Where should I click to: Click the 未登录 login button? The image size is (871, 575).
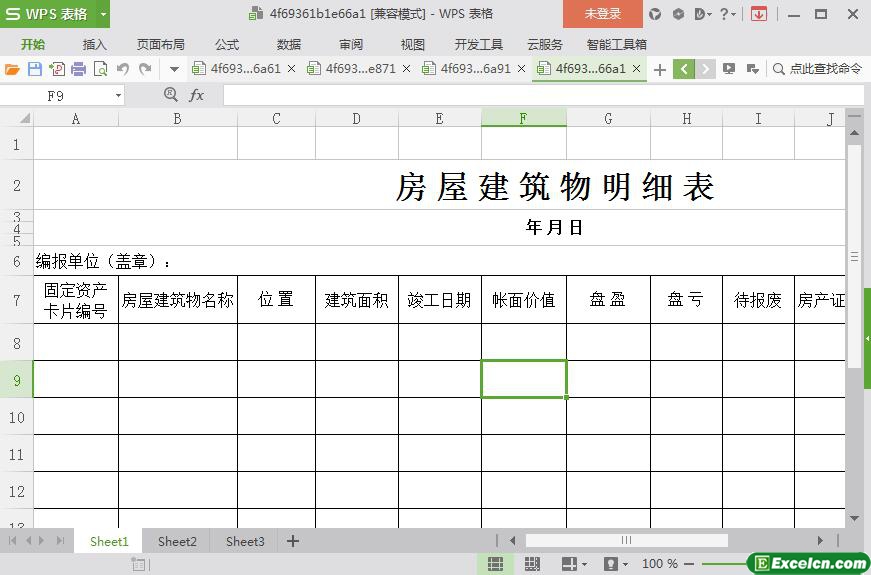click(602, 14)
